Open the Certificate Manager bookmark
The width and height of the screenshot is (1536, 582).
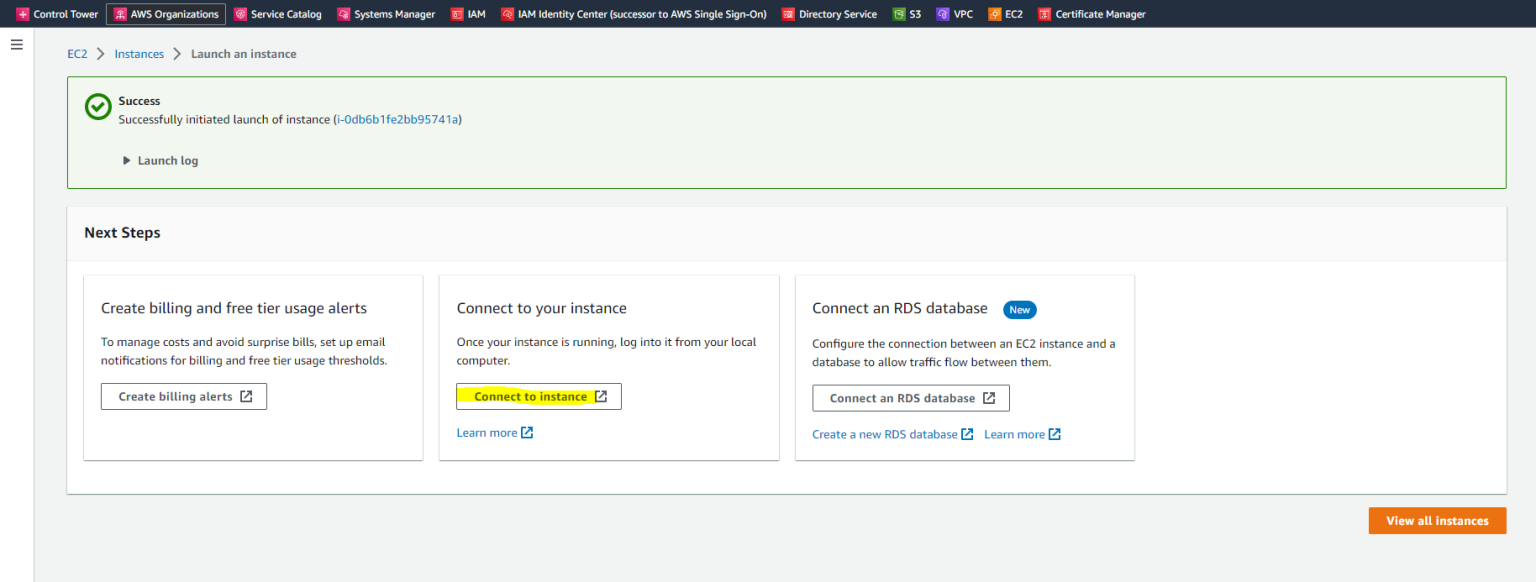point(1091,13)
